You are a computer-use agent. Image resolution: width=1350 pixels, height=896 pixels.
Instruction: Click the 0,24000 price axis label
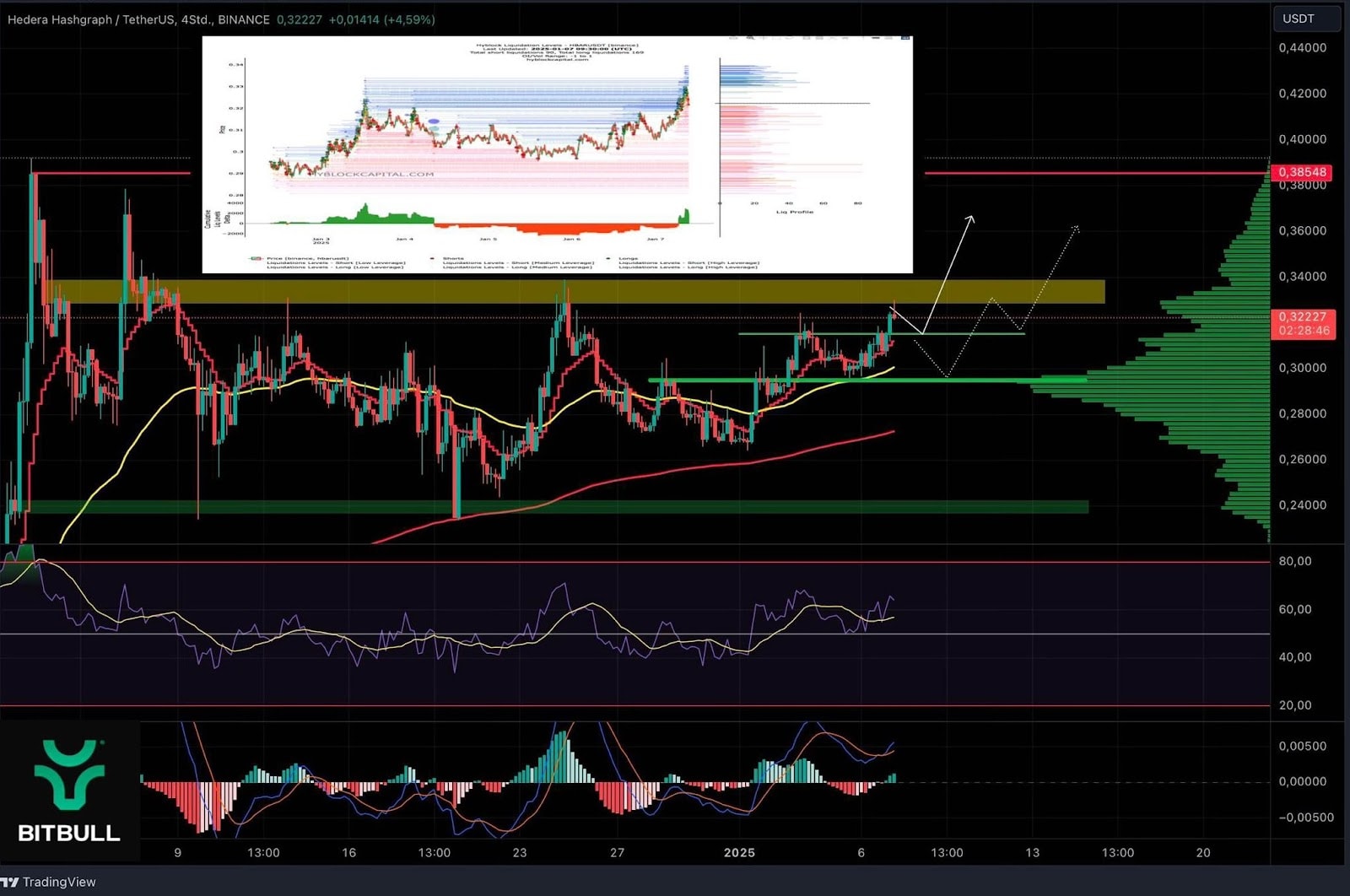[x=1303, y=505]
